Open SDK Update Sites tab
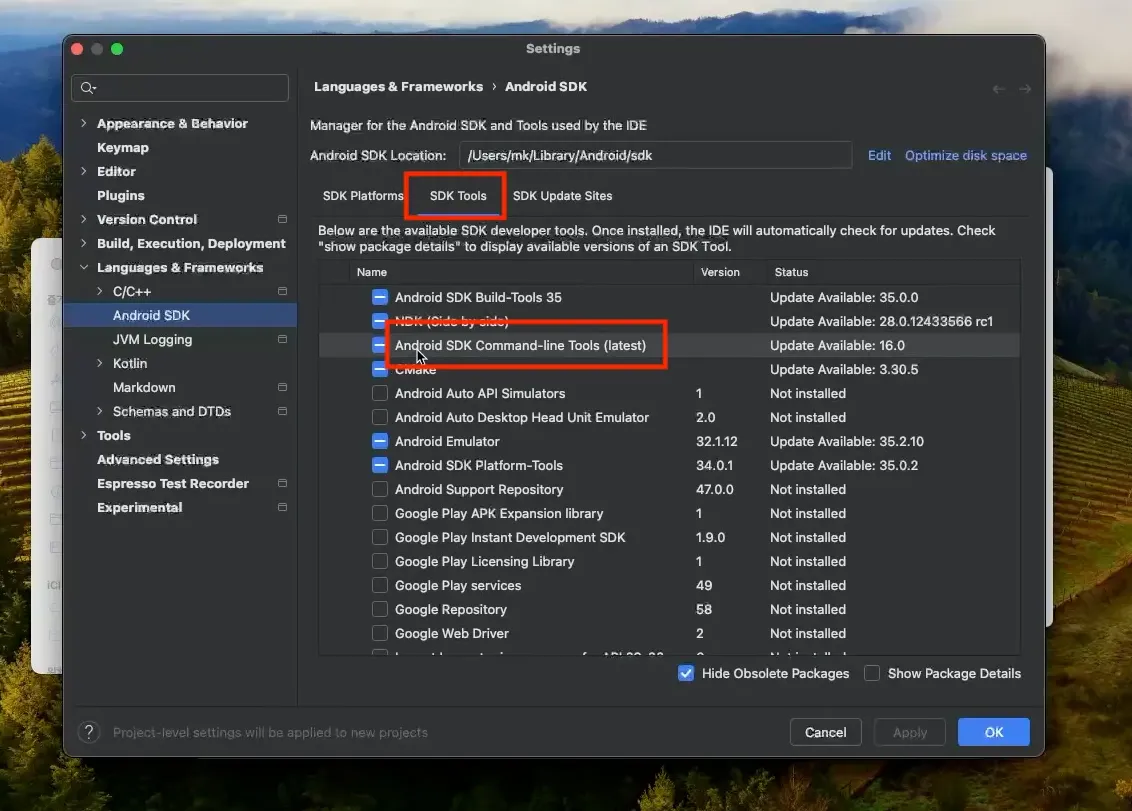This screenshot has height=811, width=1132. click(562, 196)
